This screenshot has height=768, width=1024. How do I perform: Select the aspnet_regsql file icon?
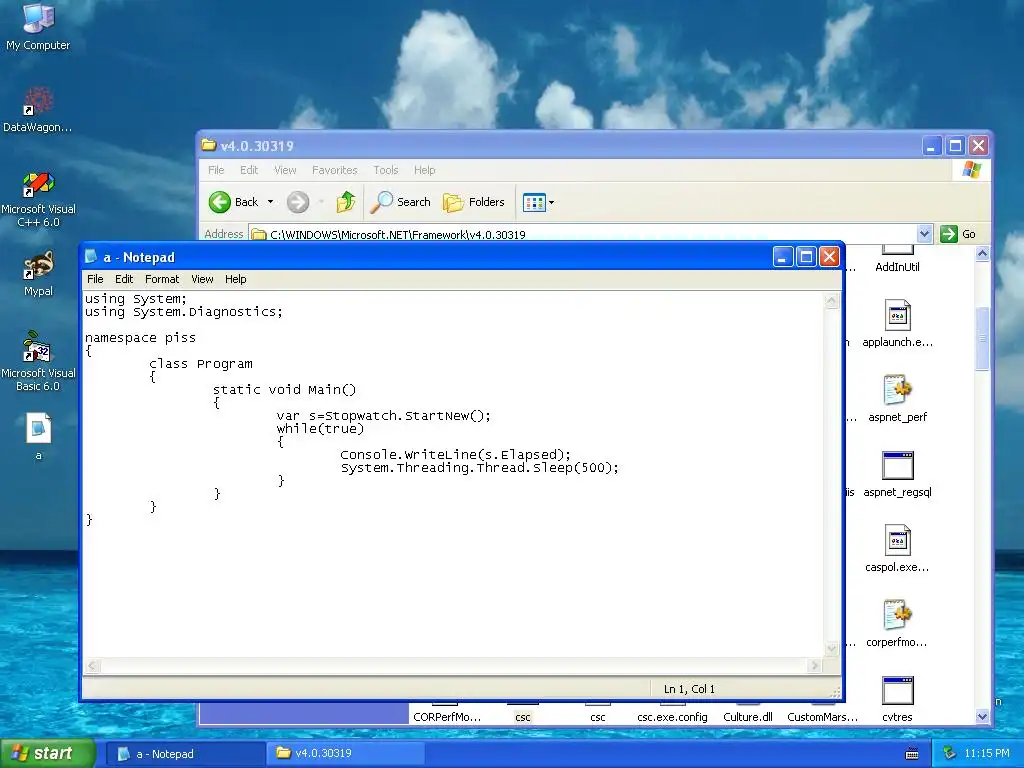[x=897, y=473]
